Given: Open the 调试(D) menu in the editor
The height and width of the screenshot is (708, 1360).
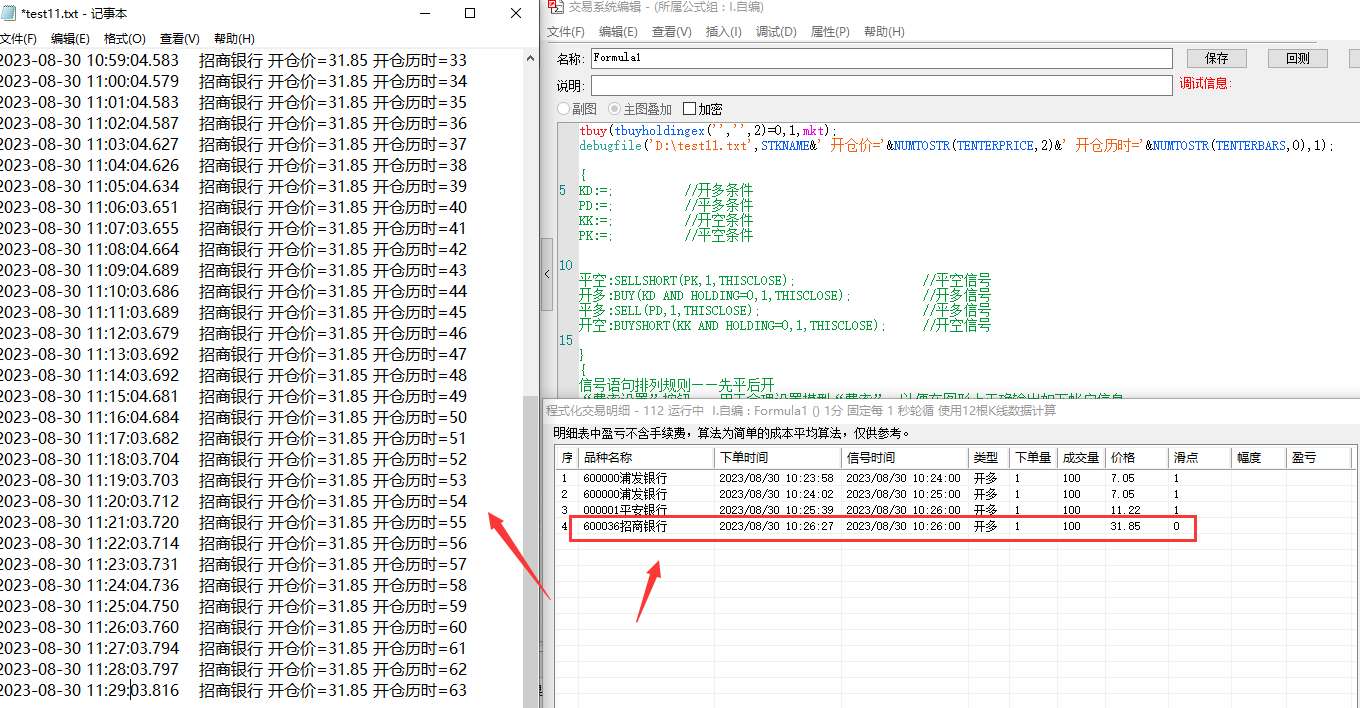Looking at the screenshot, I should pyautogui.click(x=776, y=32).
